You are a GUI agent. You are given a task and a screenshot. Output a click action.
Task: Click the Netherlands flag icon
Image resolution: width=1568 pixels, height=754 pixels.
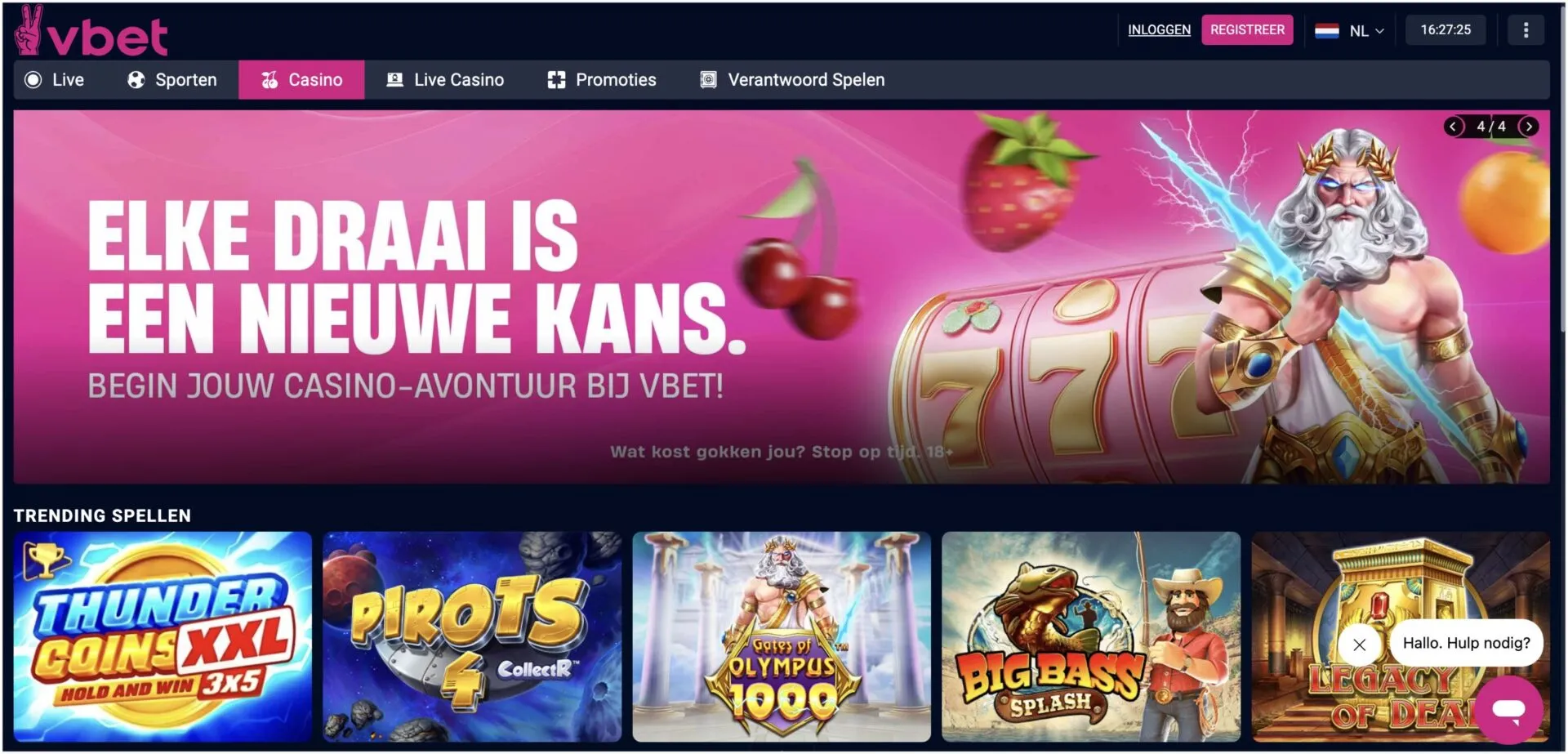(1326, 31)
